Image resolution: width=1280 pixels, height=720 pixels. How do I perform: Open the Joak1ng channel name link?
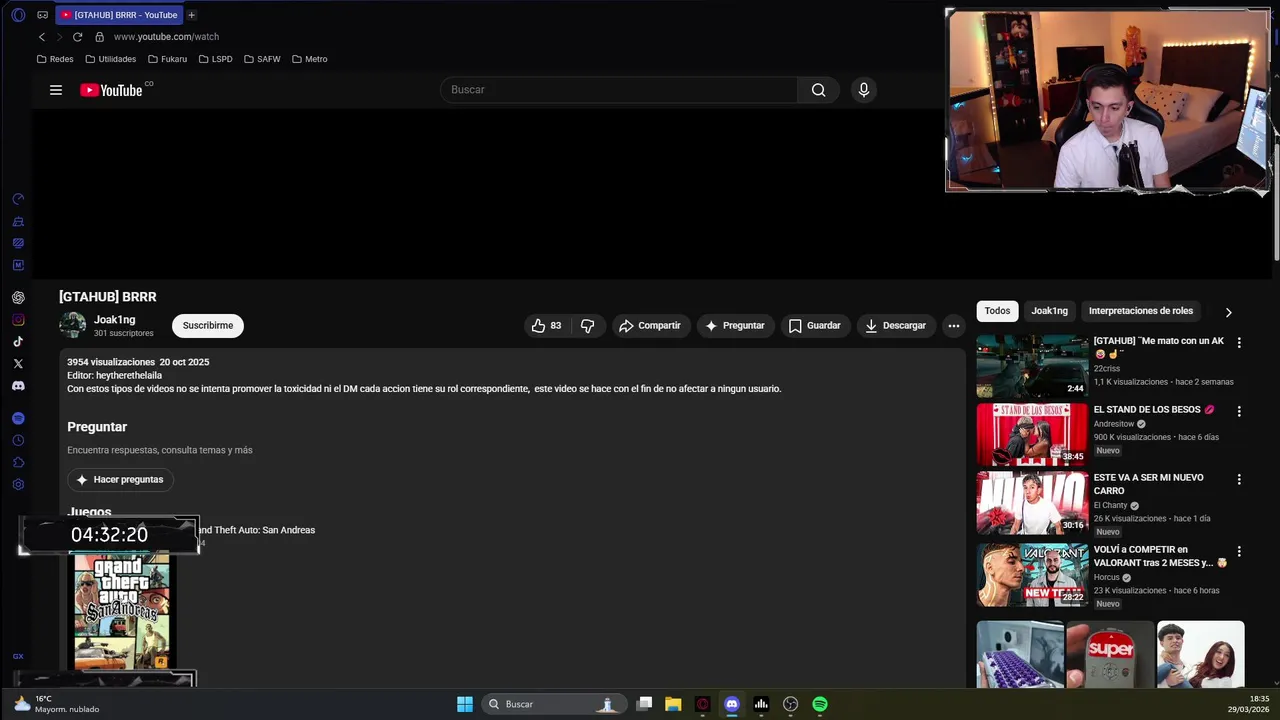114,320
